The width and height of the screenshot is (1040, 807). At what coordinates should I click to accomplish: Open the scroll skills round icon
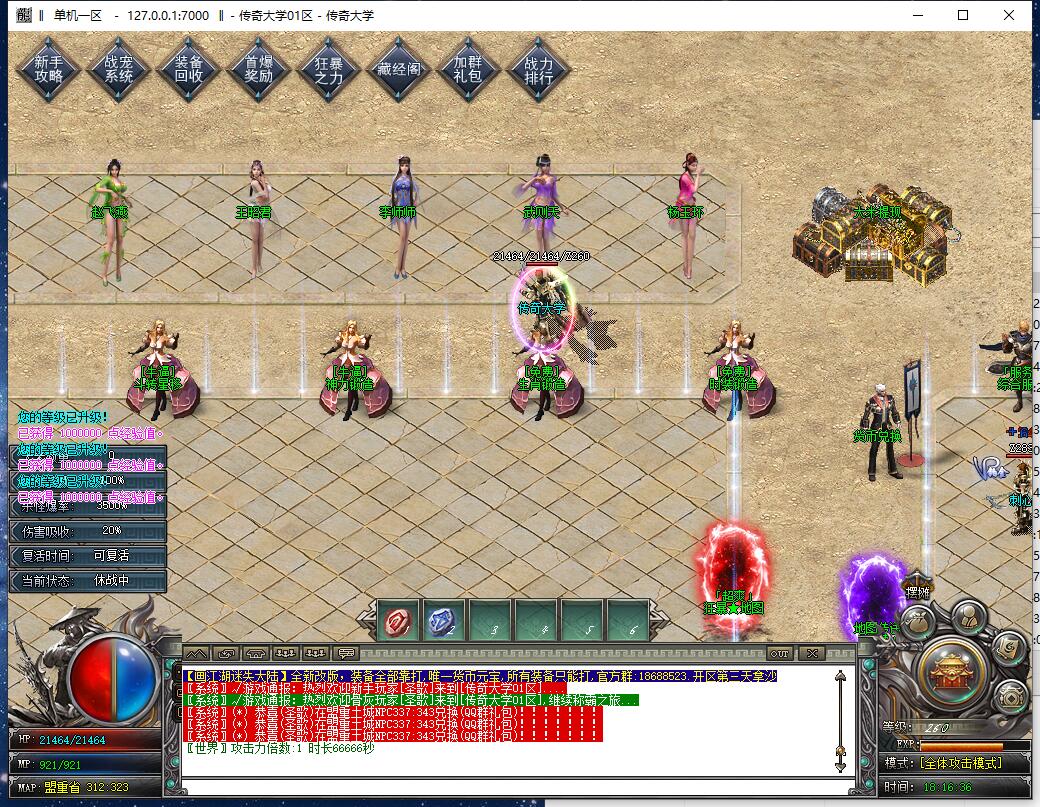(1009, 649)
